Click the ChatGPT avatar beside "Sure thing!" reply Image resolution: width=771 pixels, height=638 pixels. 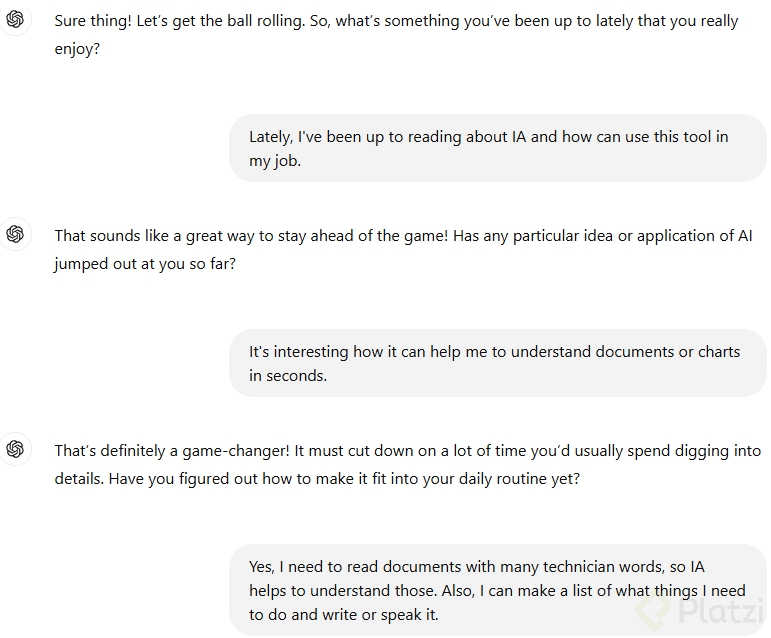(15, 19)
